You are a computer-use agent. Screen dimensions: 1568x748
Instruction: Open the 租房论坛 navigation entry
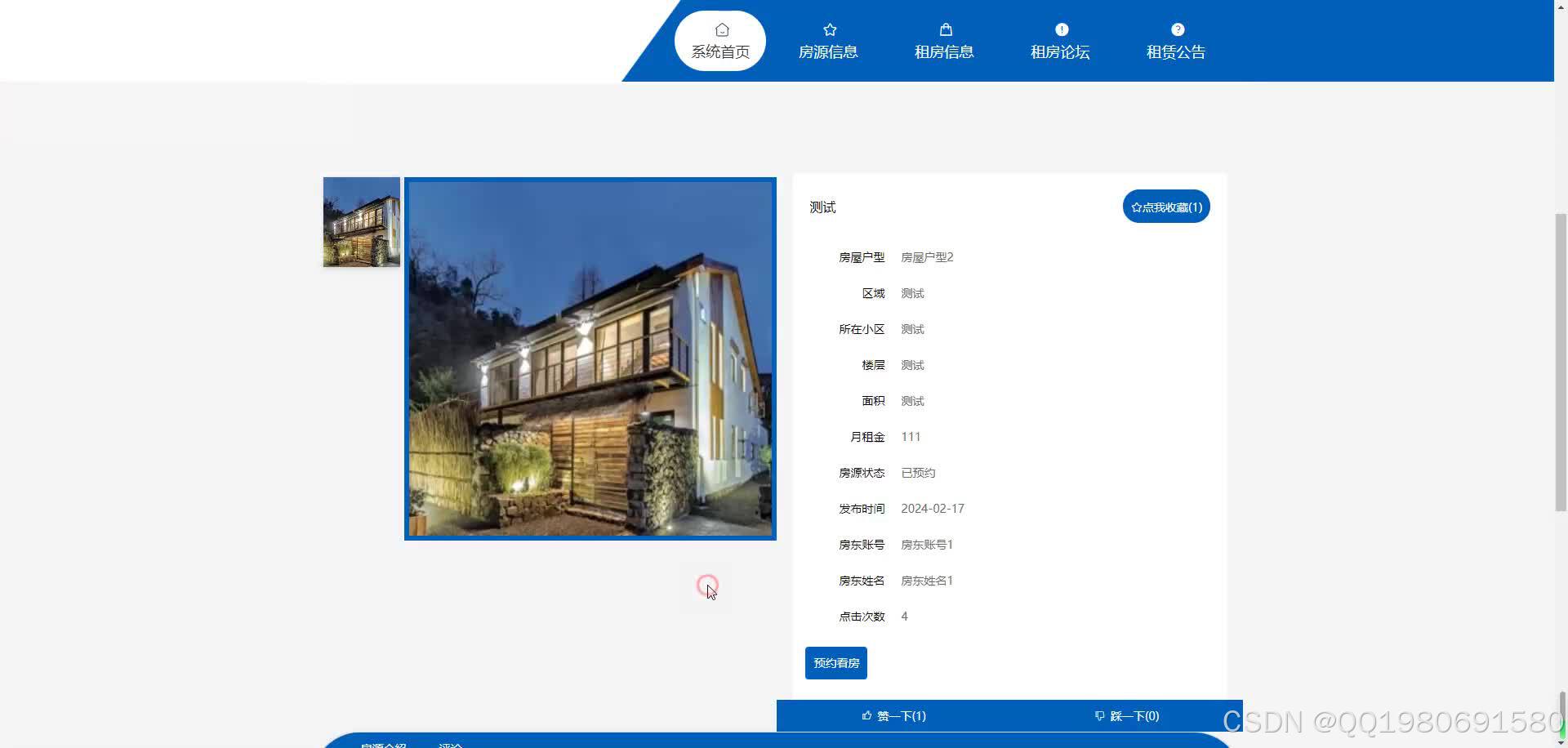tap(1061, 51)
